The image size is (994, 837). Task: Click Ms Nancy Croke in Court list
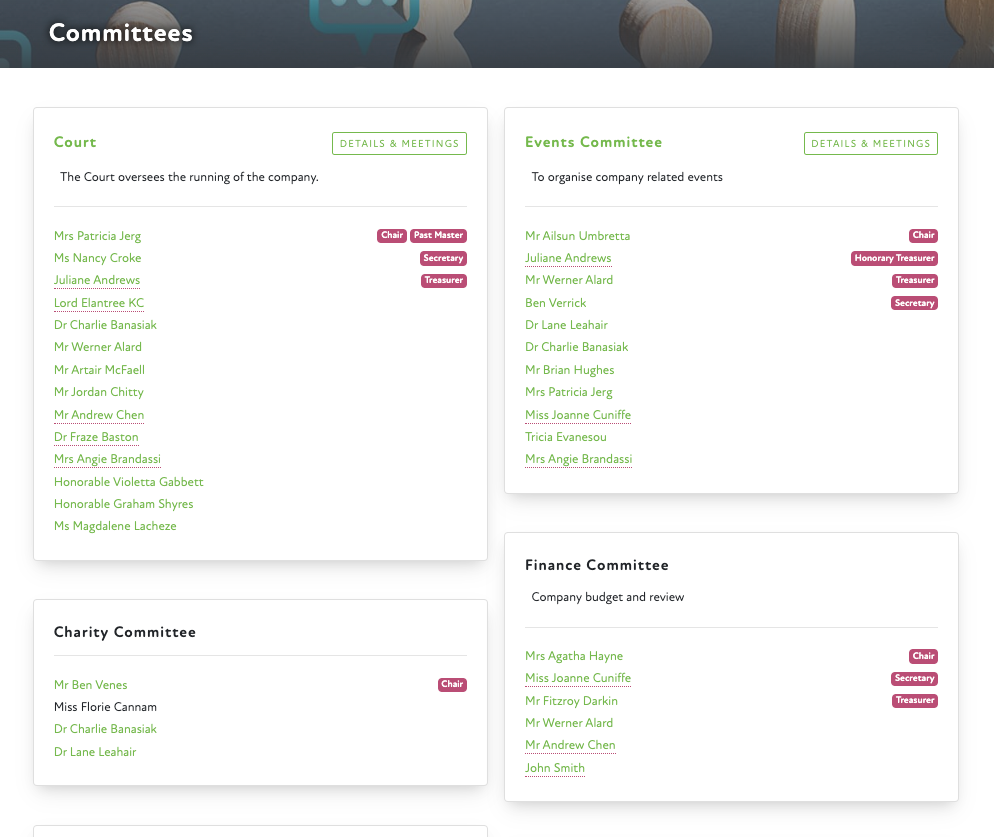pos(97,258)
